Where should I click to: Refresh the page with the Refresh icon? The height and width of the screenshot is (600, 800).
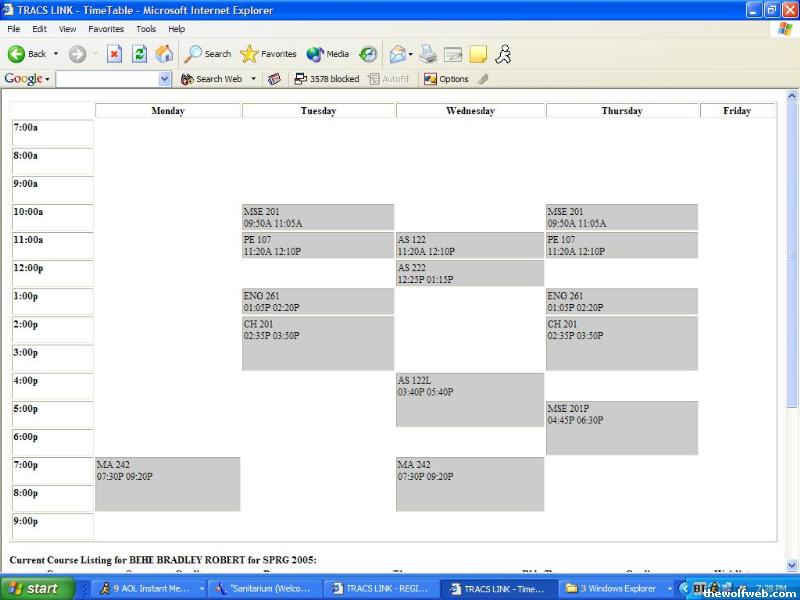tap(140, 54)
